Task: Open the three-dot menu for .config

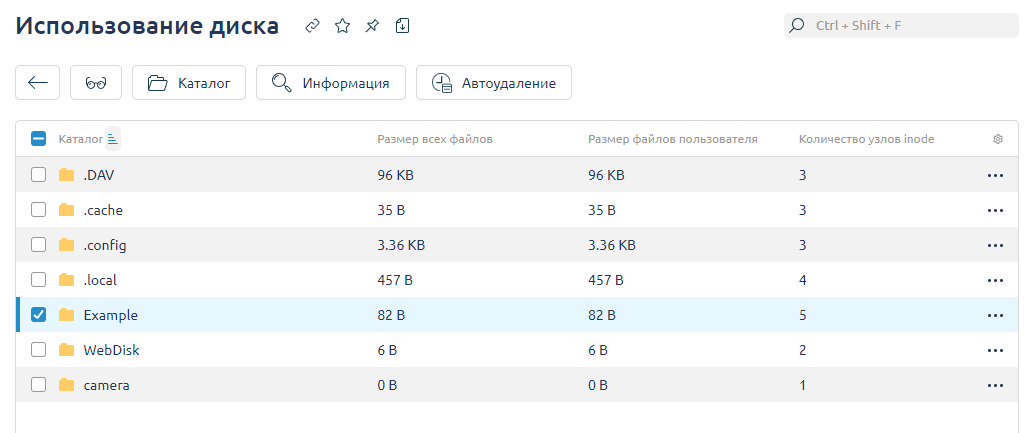Action: click(995, 246)
